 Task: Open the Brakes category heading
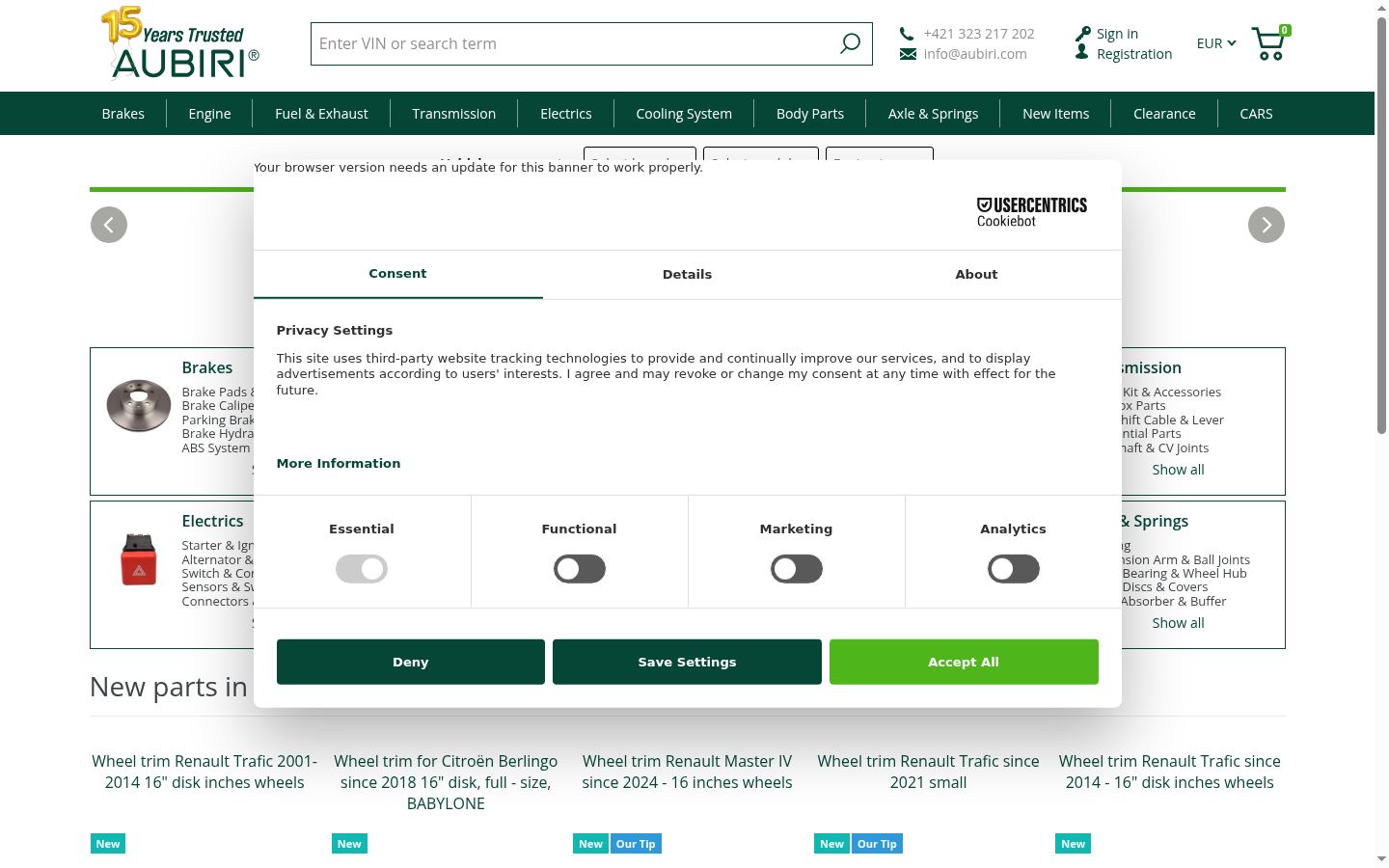(207, 367)
